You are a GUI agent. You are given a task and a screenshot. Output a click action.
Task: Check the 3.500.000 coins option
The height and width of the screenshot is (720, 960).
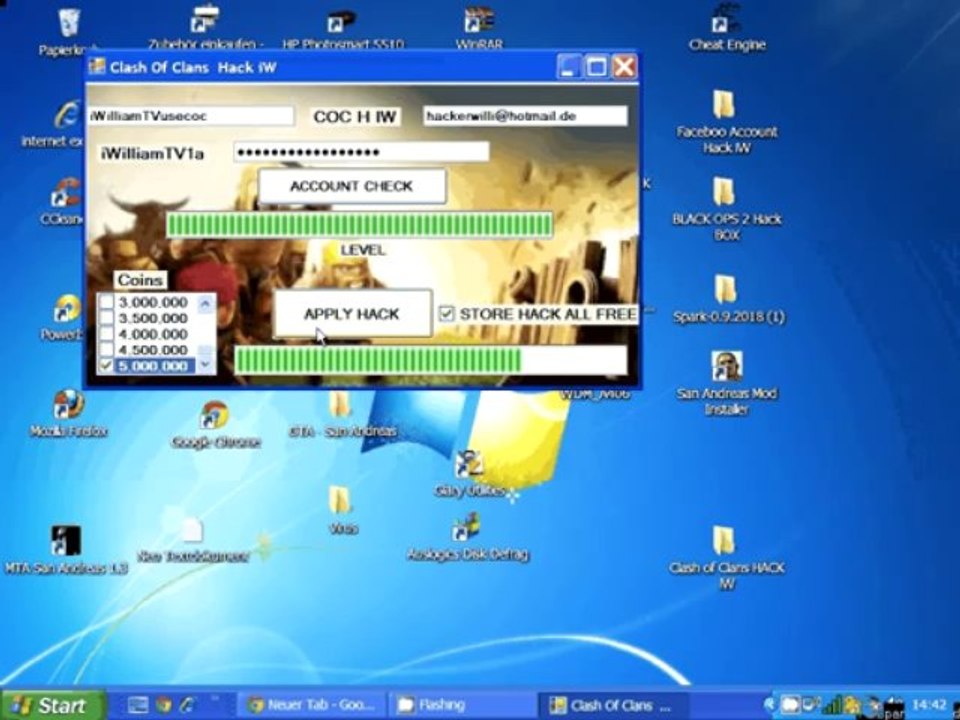click(107, 318)
